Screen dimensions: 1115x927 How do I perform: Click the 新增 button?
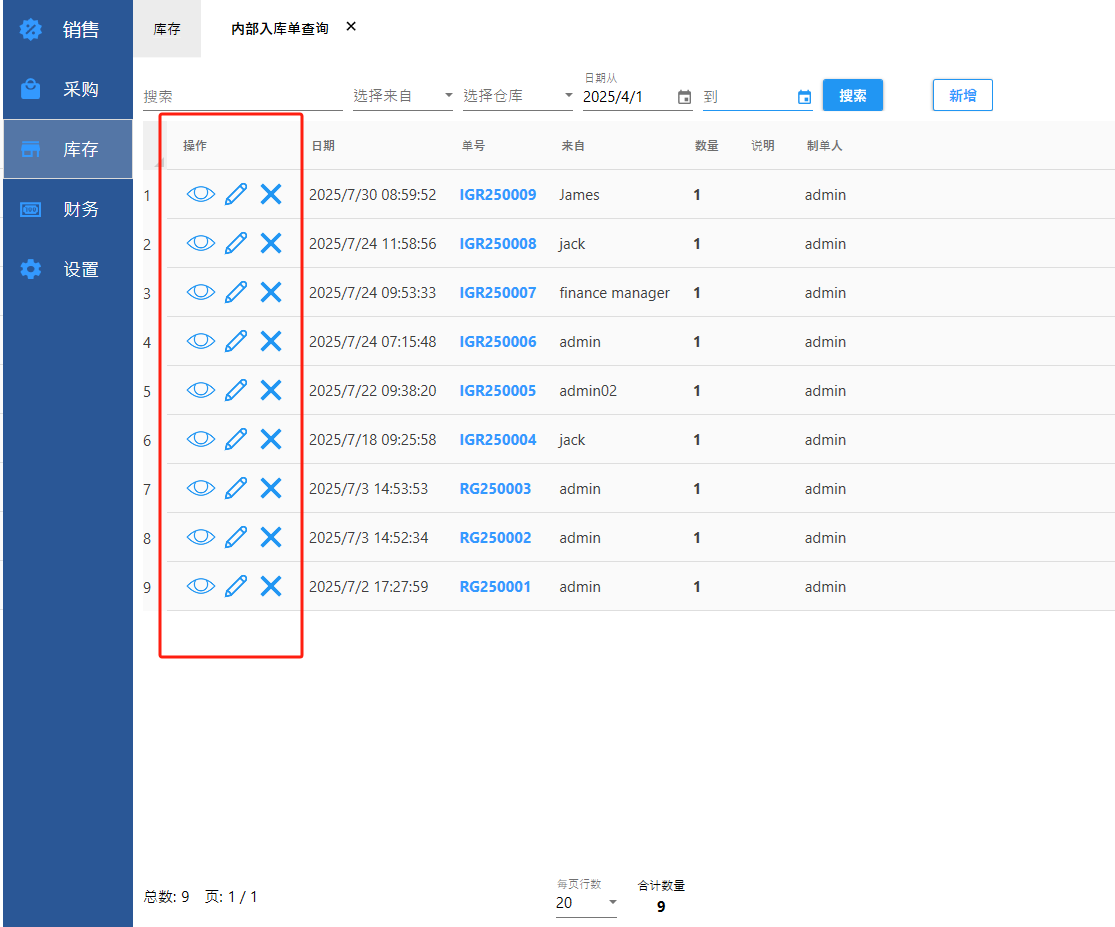click(x=962, y=96)
